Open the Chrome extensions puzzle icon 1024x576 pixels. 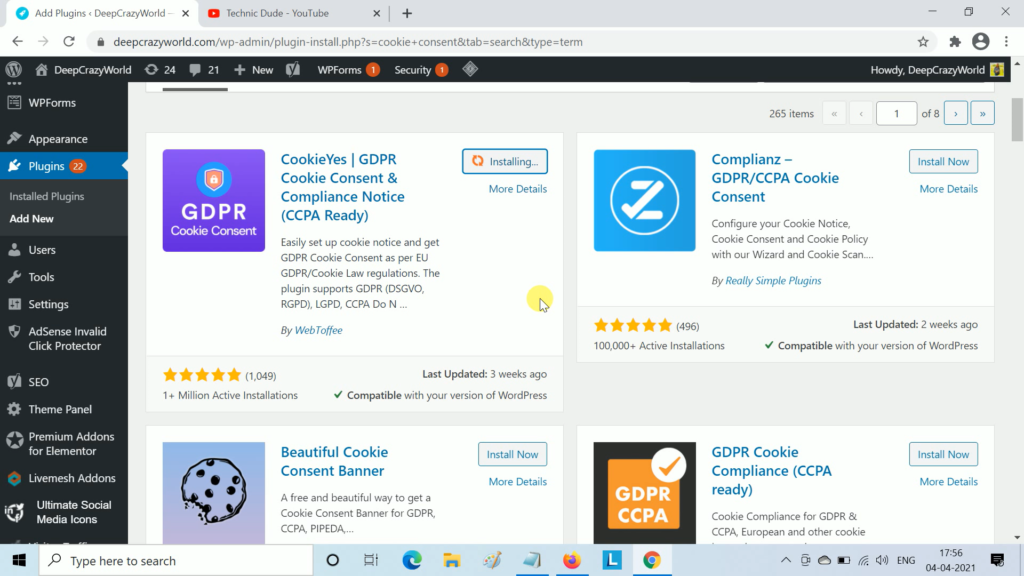[955, 42]
